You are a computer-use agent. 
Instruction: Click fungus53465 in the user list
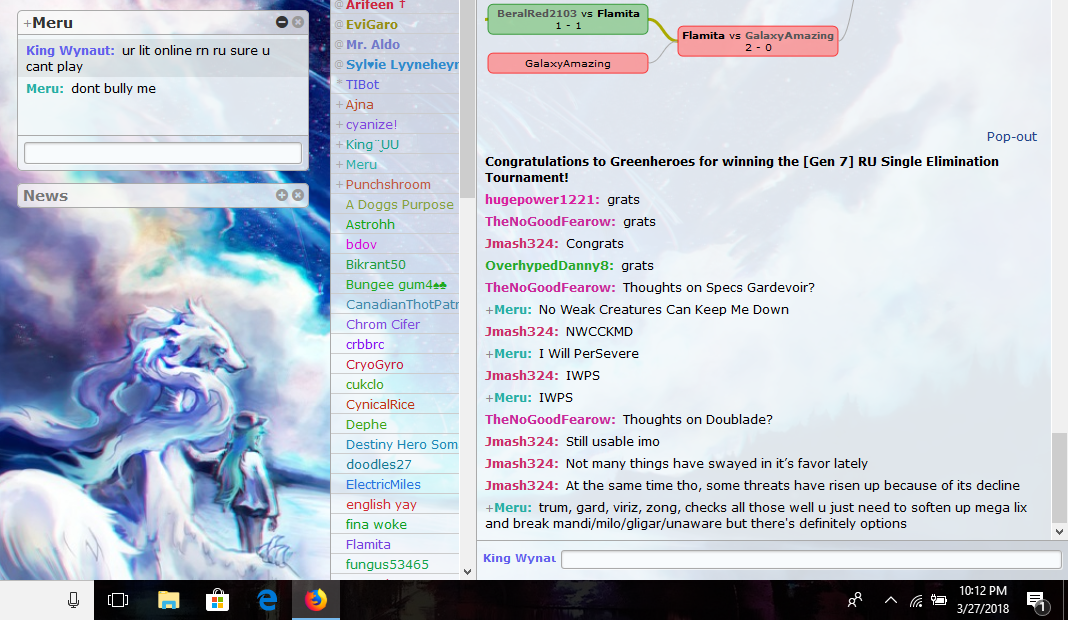[x=387, y=564]
